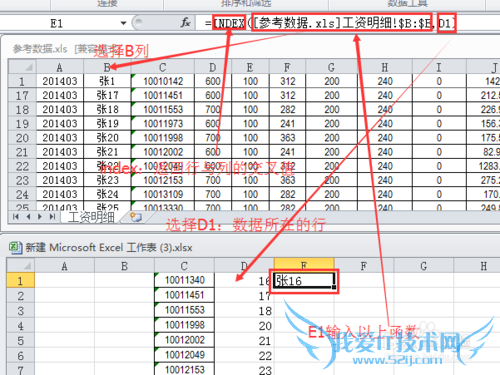Image resolution: width=500 pixels, height=375 pixels.
Task: Click the Excel file icon beside 新建 Microsoft Excel
Action: 15,247
